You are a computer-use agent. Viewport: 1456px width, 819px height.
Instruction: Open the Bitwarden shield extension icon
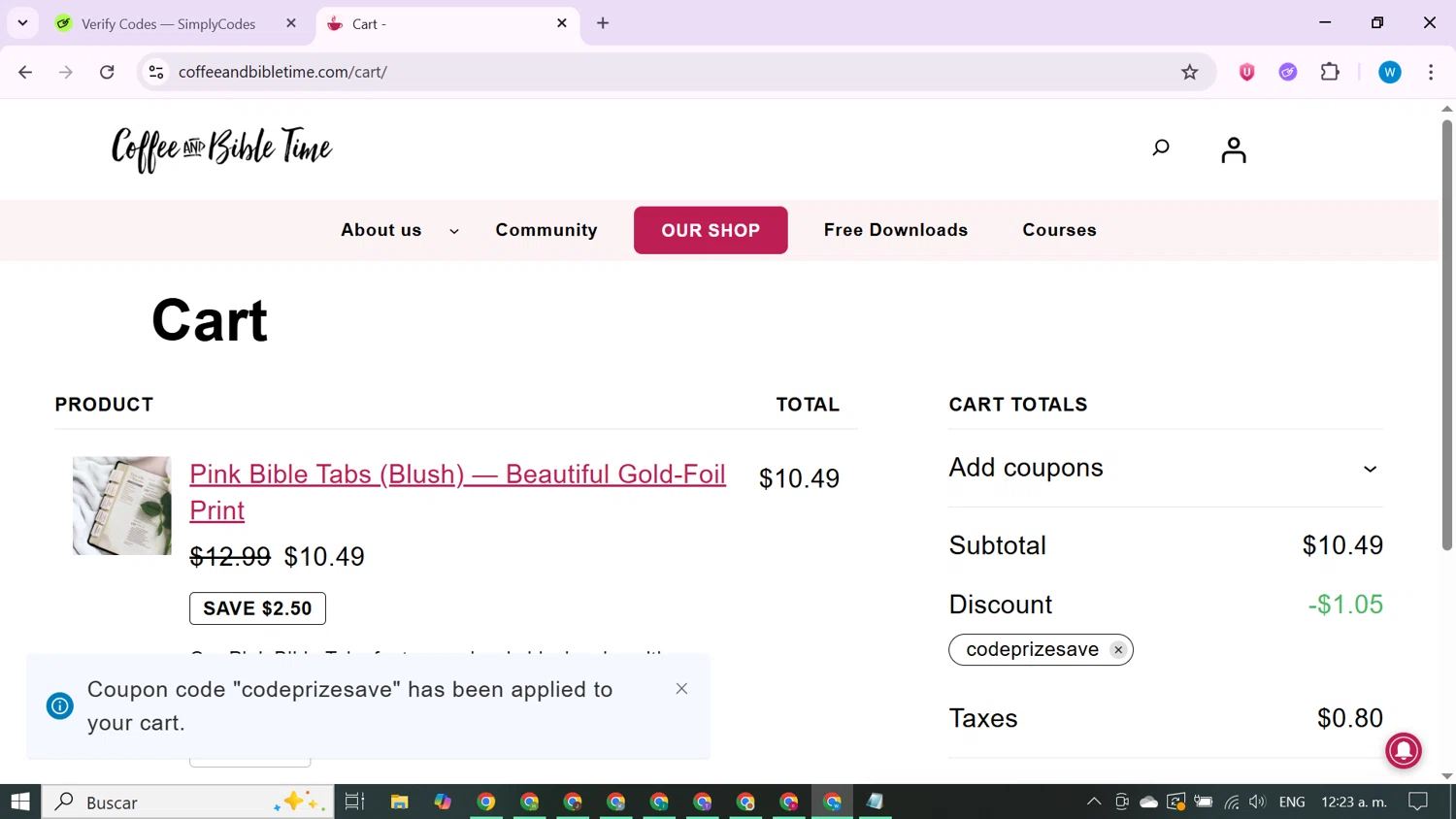click(x=1247, y=72)
